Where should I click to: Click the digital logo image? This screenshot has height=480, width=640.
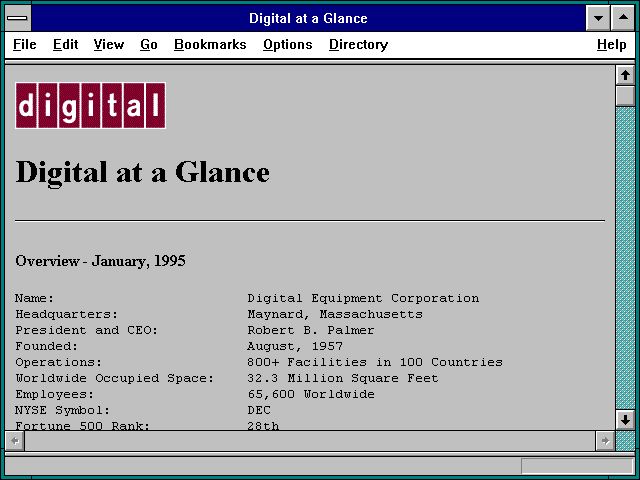(x=90, y=105)
